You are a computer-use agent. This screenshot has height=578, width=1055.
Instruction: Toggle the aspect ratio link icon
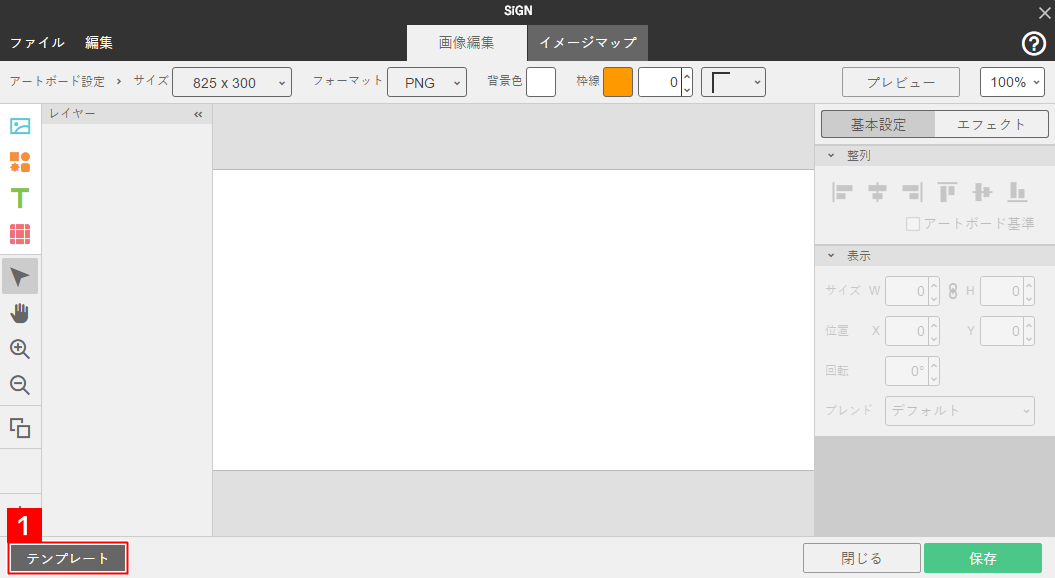pos(953,291)
